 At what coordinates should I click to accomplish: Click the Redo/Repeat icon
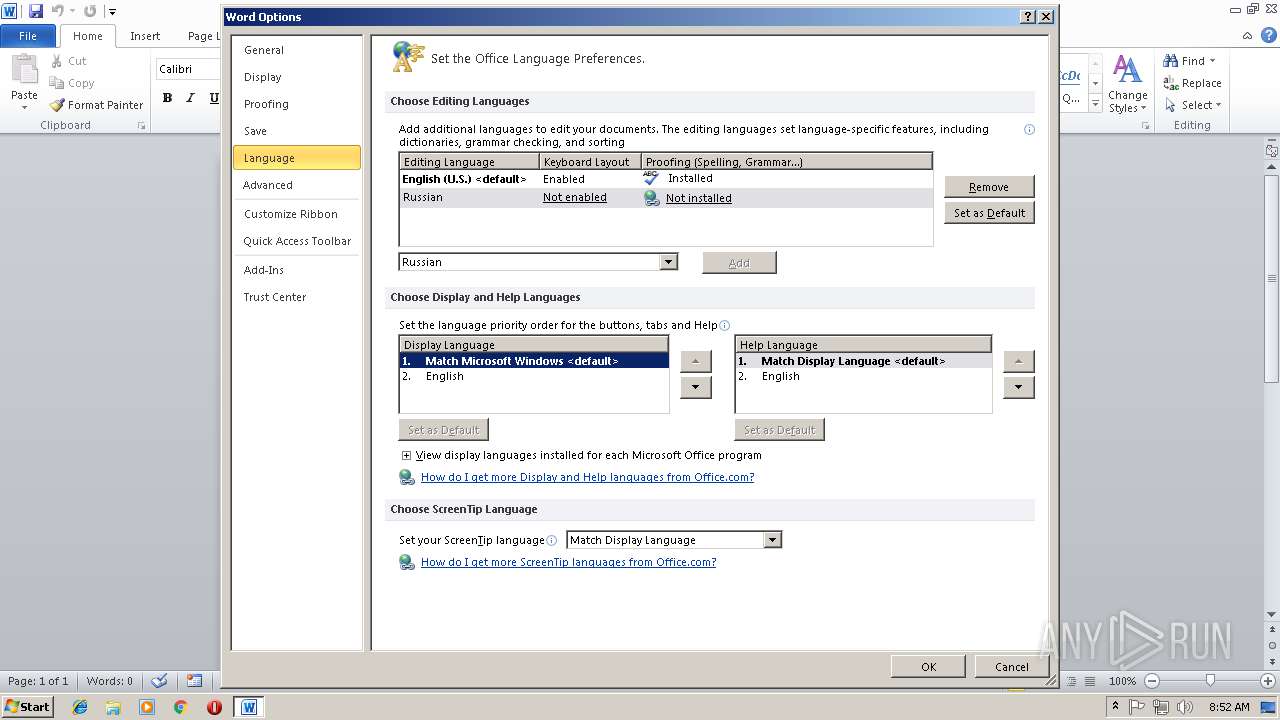[x=90, y=11]
